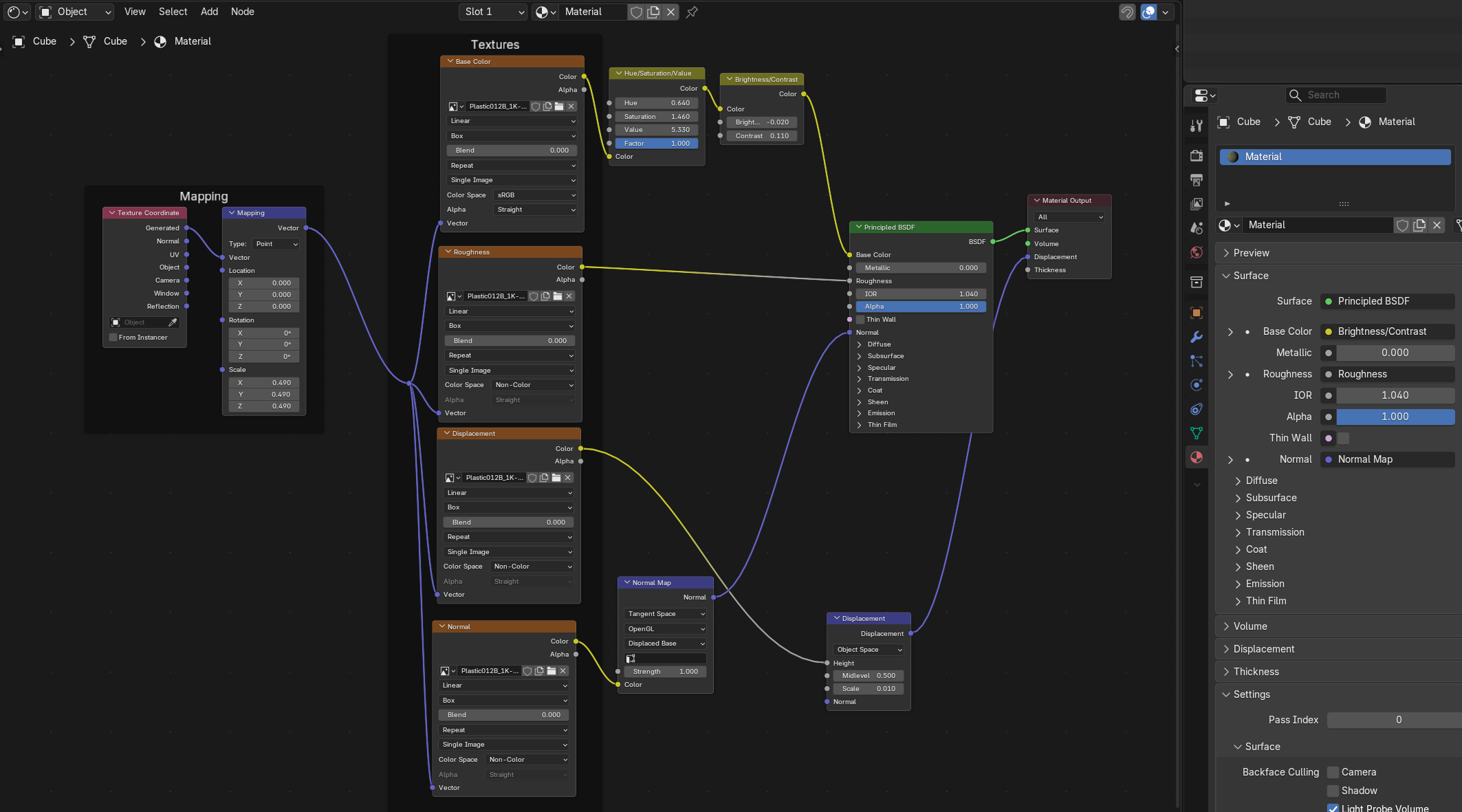Open the Particles properties tab
1462x812 pixels.
pyautogui.click(x=1197, y=361)
